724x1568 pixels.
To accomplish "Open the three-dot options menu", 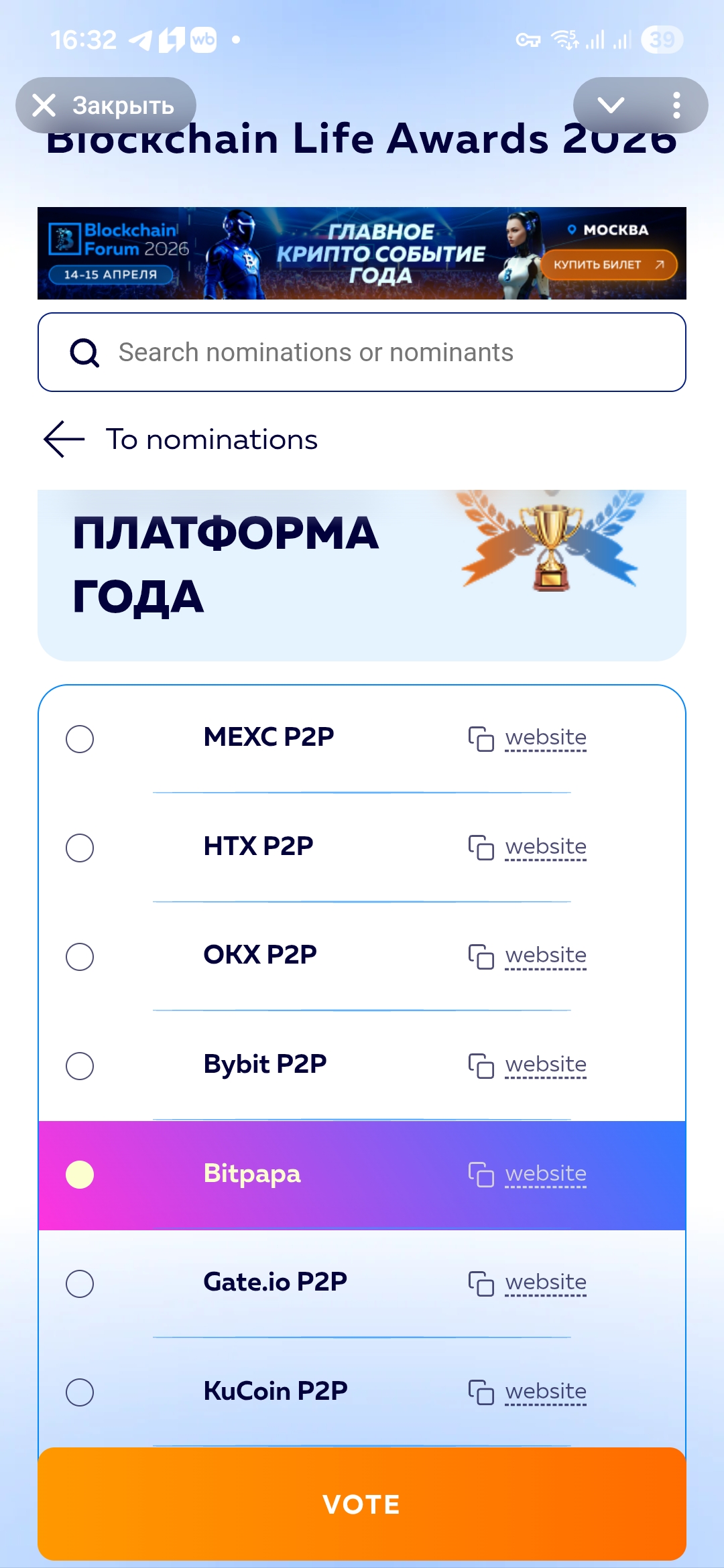I will [x=676, y=105].
